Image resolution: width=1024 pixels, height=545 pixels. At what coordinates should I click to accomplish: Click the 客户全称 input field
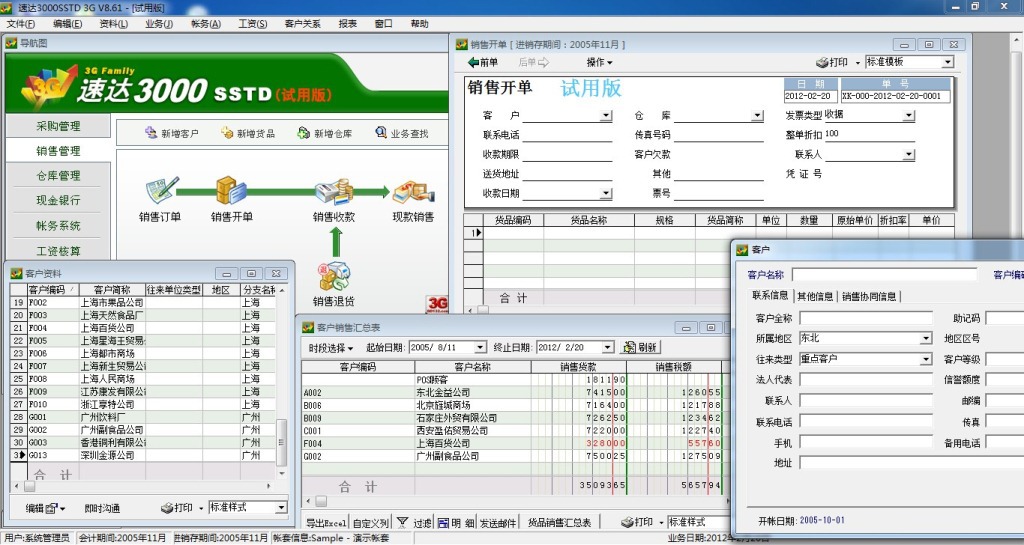(x=866, y=318)
